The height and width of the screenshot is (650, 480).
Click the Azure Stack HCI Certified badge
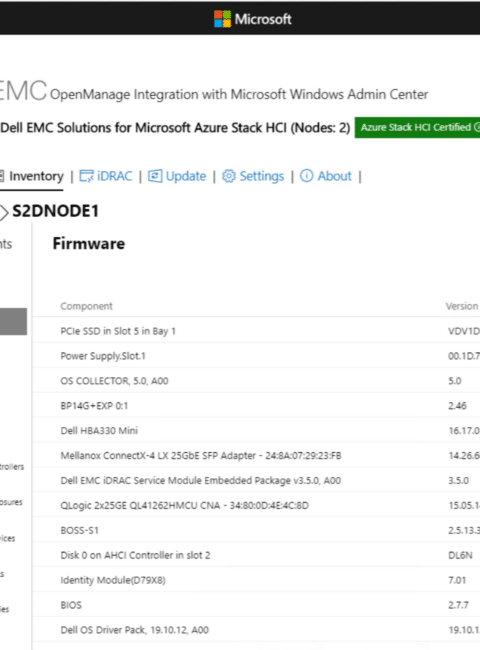coord(417,128)
